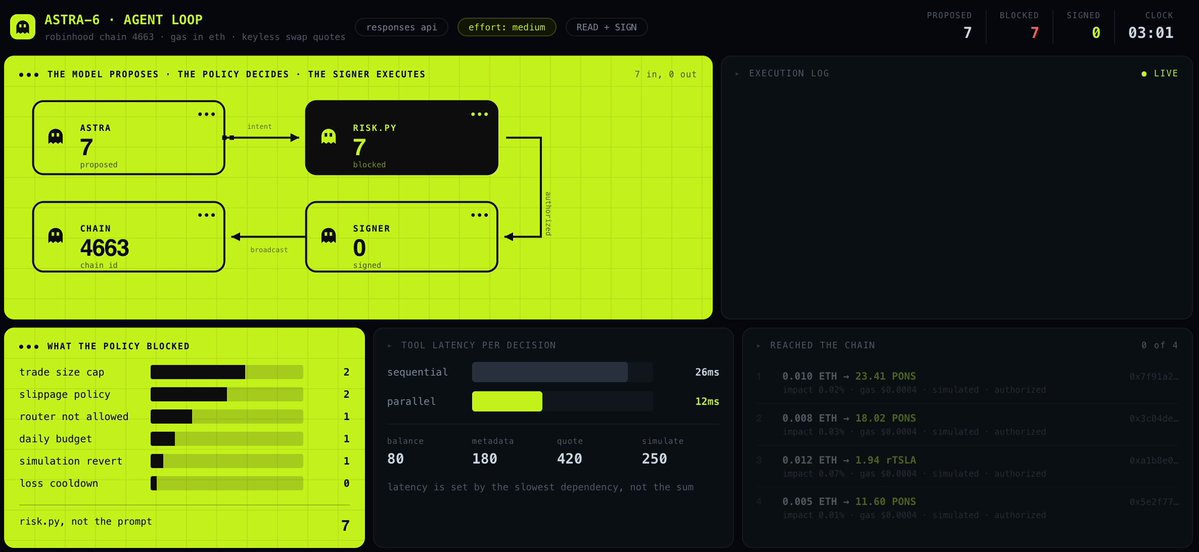Viewport: 1199px width, 552px height.
Task: Click 'ASTRA-6 · AGENT LOOP' title
Action: pos(124,20)
